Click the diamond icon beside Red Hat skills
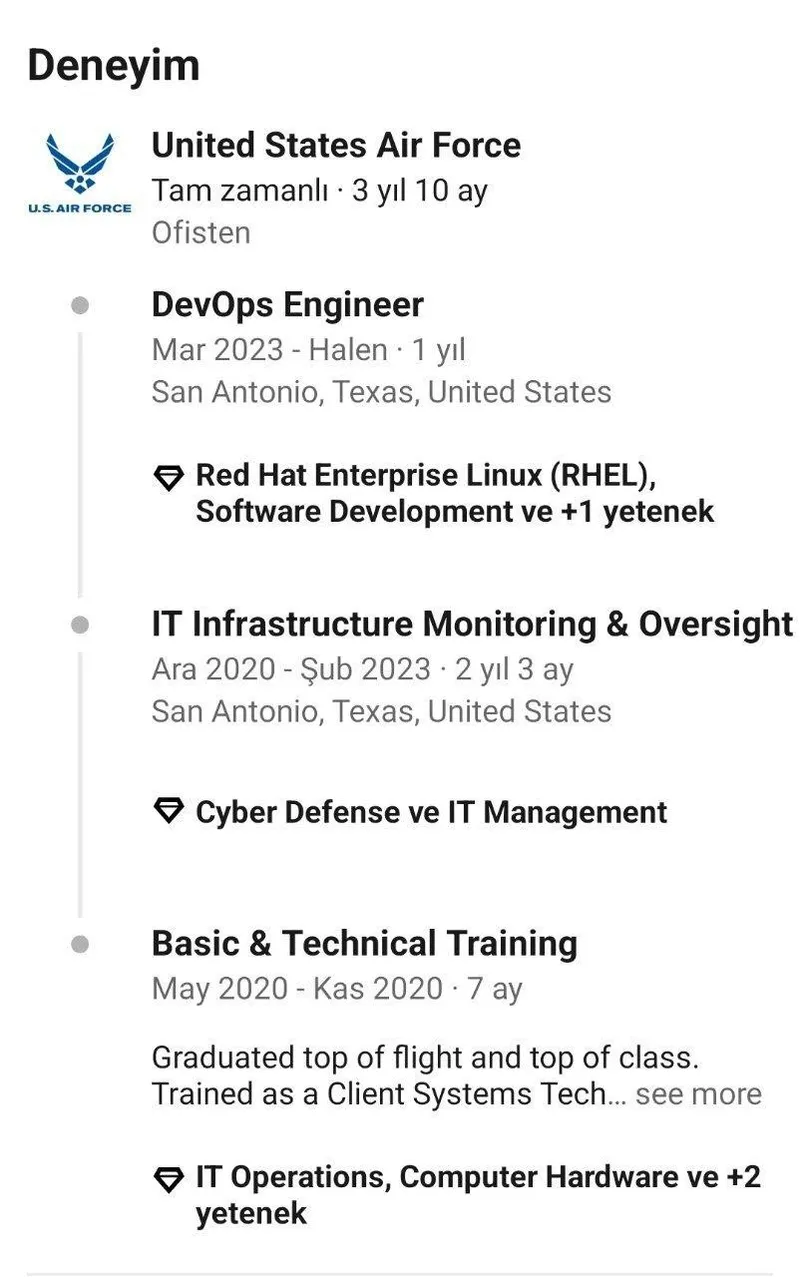 tap(168, 477)
